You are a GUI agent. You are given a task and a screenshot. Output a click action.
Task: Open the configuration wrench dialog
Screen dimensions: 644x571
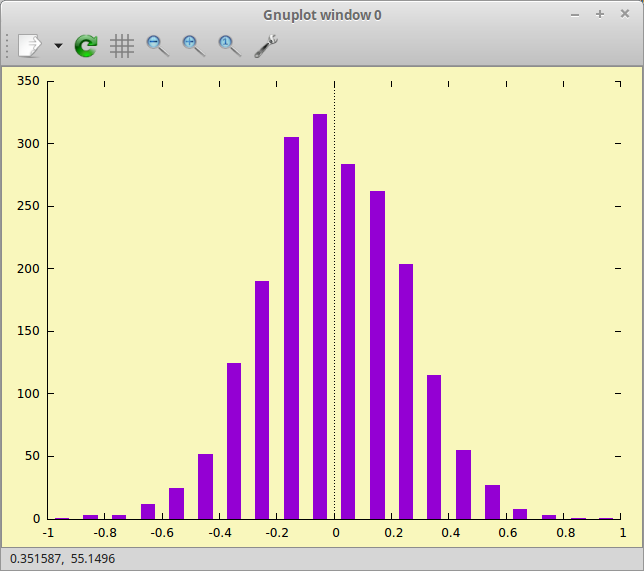(266, 45)
